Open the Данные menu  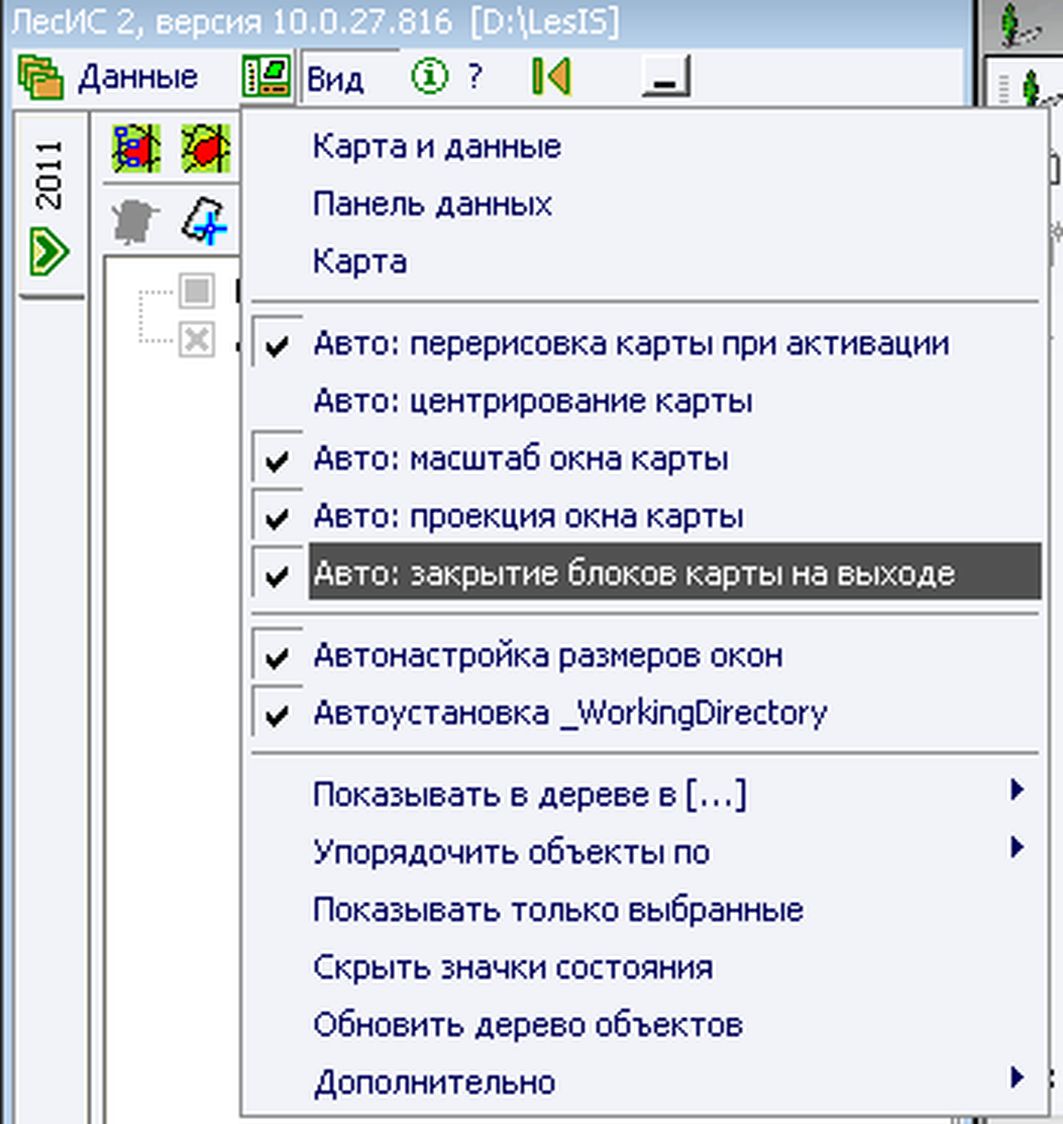click(138, 77)
